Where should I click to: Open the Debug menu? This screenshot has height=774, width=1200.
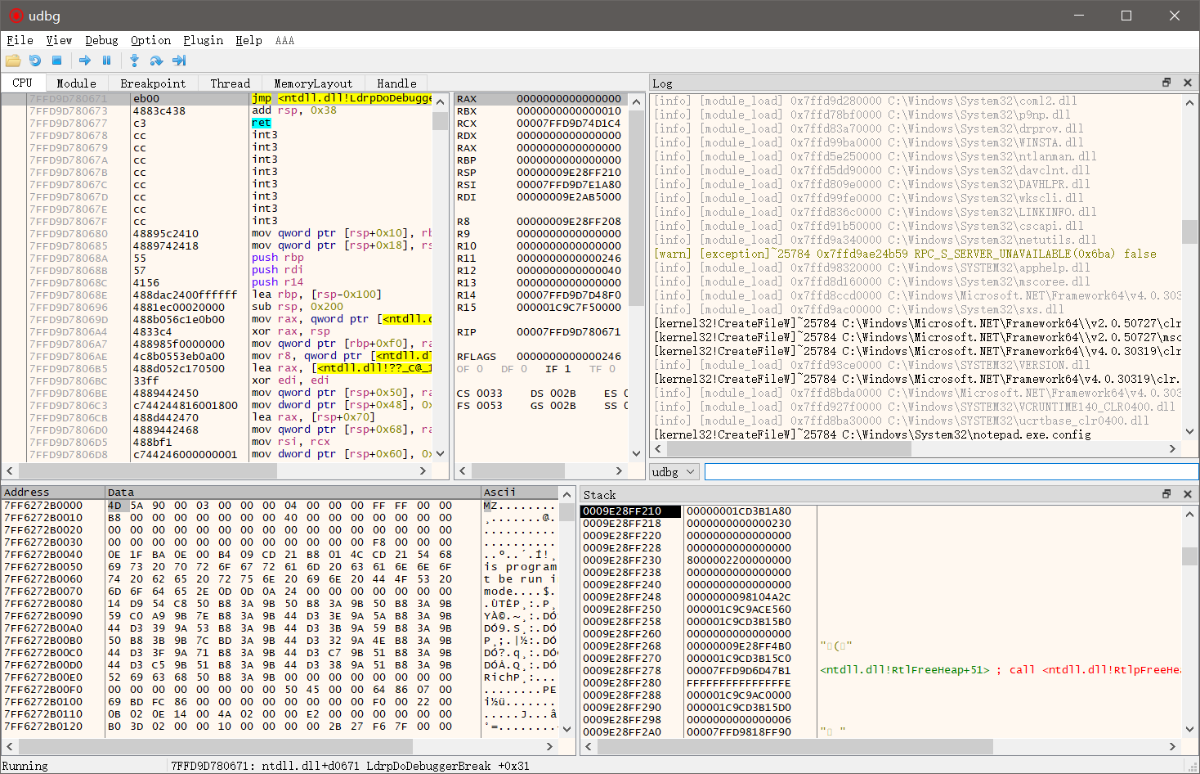click(x=102, y=40)
